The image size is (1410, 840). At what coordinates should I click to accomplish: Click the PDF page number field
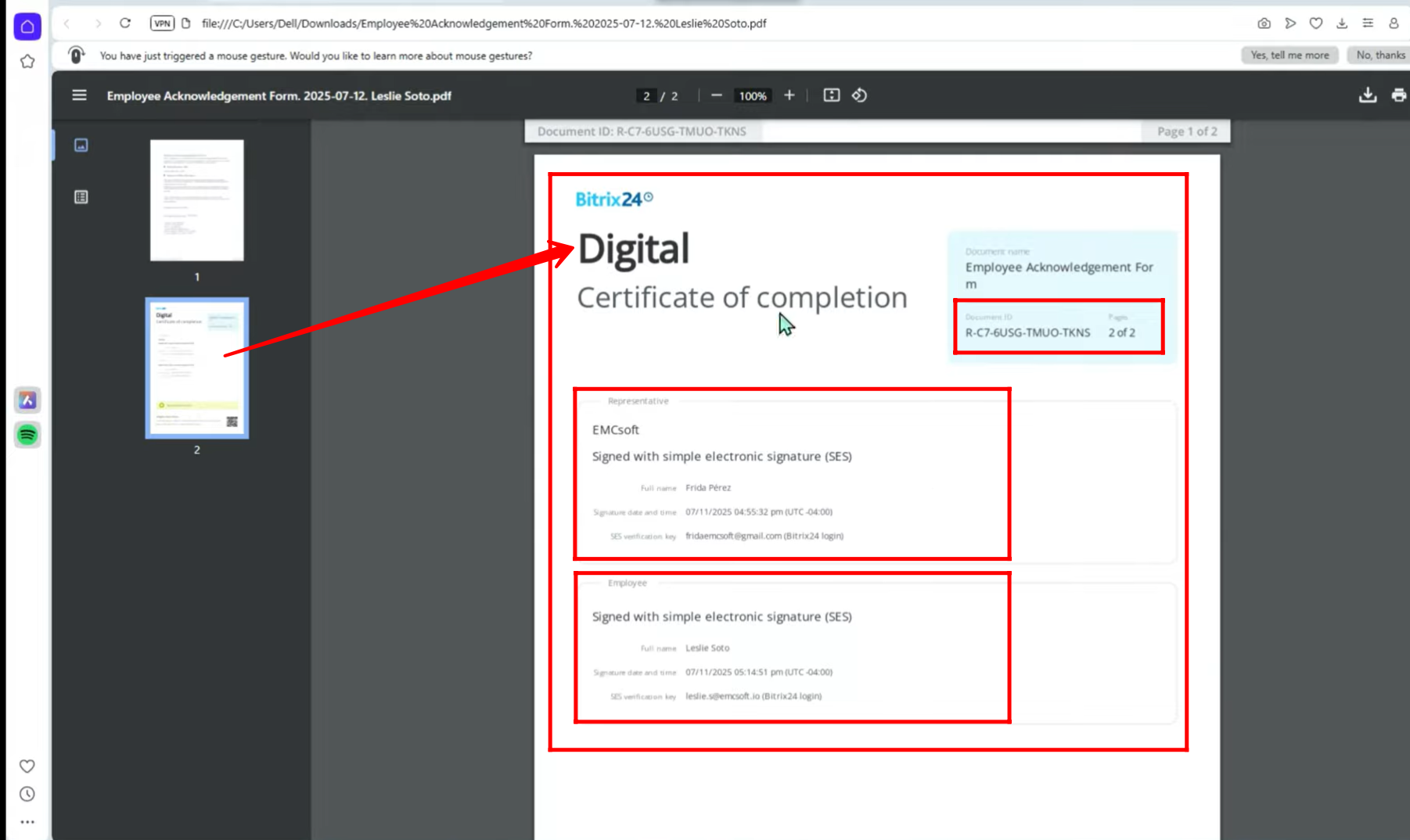click(x=646, y=96)
